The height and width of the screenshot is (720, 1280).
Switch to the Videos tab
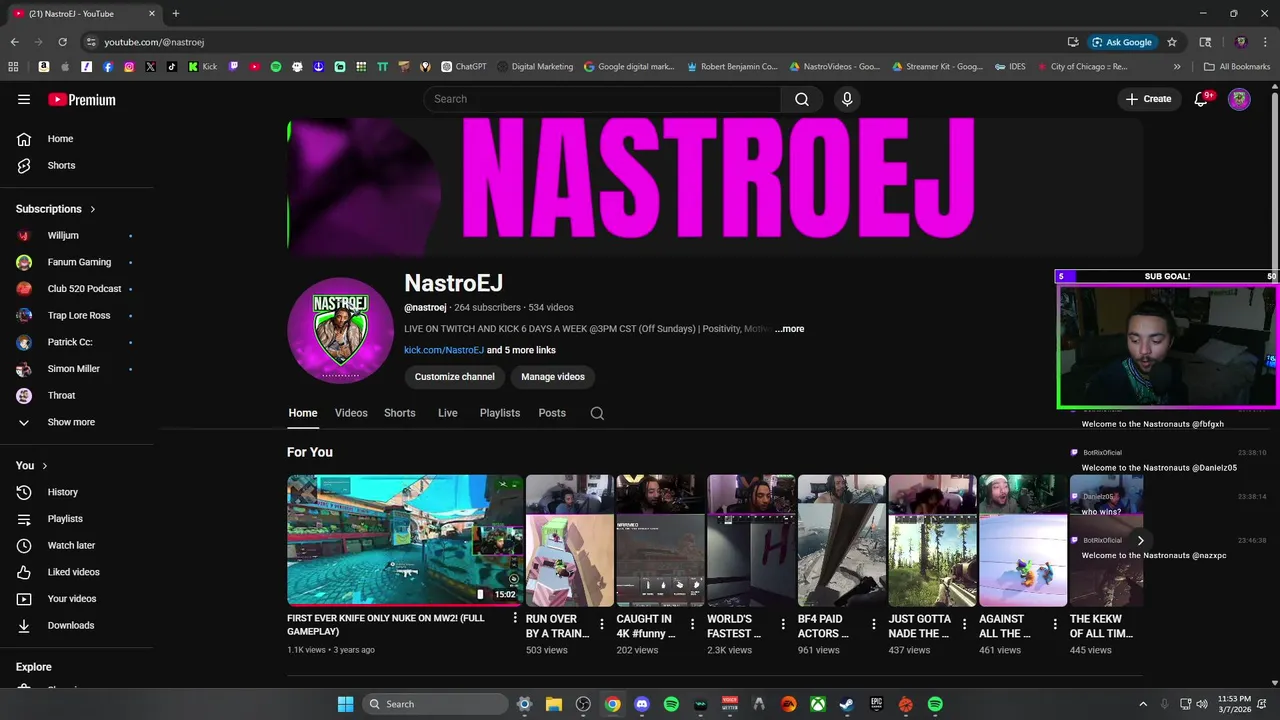[x=351, y=413]
